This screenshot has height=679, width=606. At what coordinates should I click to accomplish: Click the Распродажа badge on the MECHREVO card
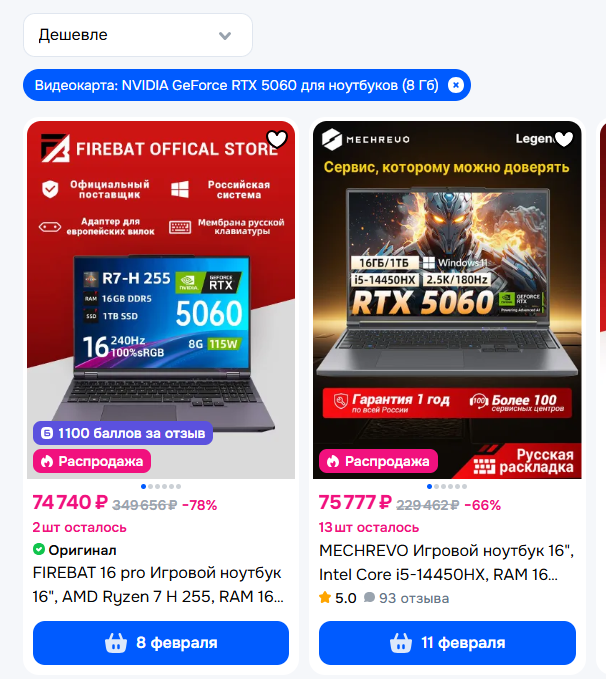click(x=378, y=461)
